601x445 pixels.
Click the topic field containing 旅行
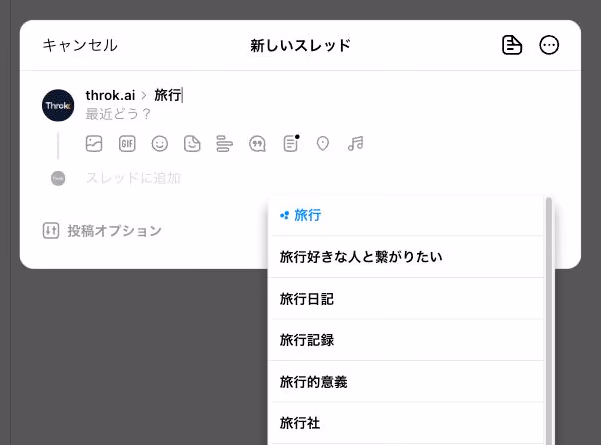pos(168,95)
